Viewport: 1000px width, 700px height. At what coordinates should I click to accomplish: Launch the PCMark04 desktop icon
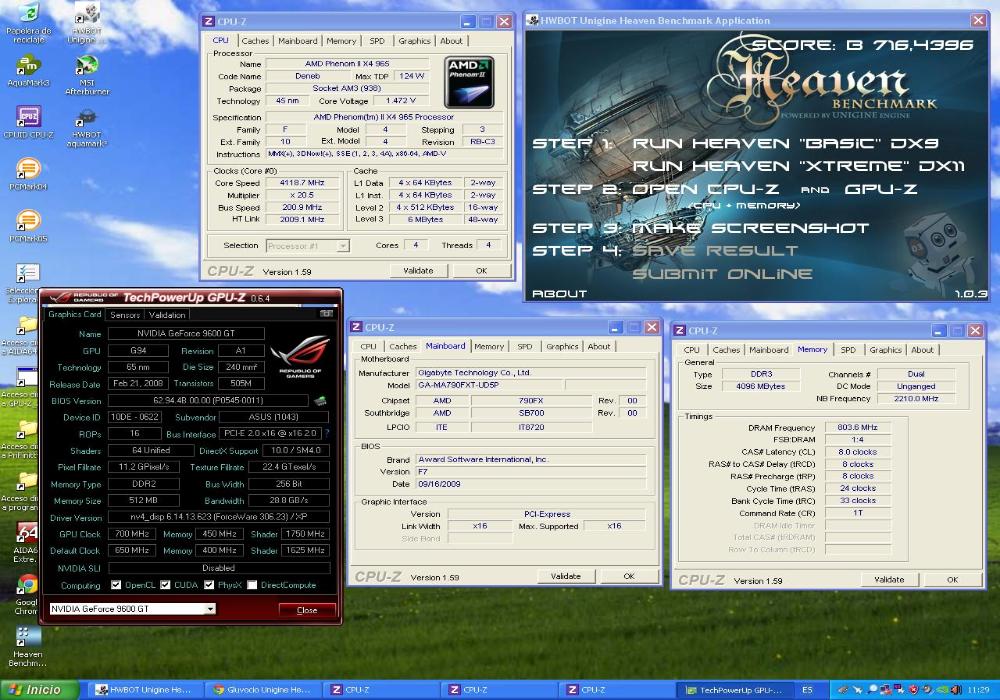pos(28,174)
